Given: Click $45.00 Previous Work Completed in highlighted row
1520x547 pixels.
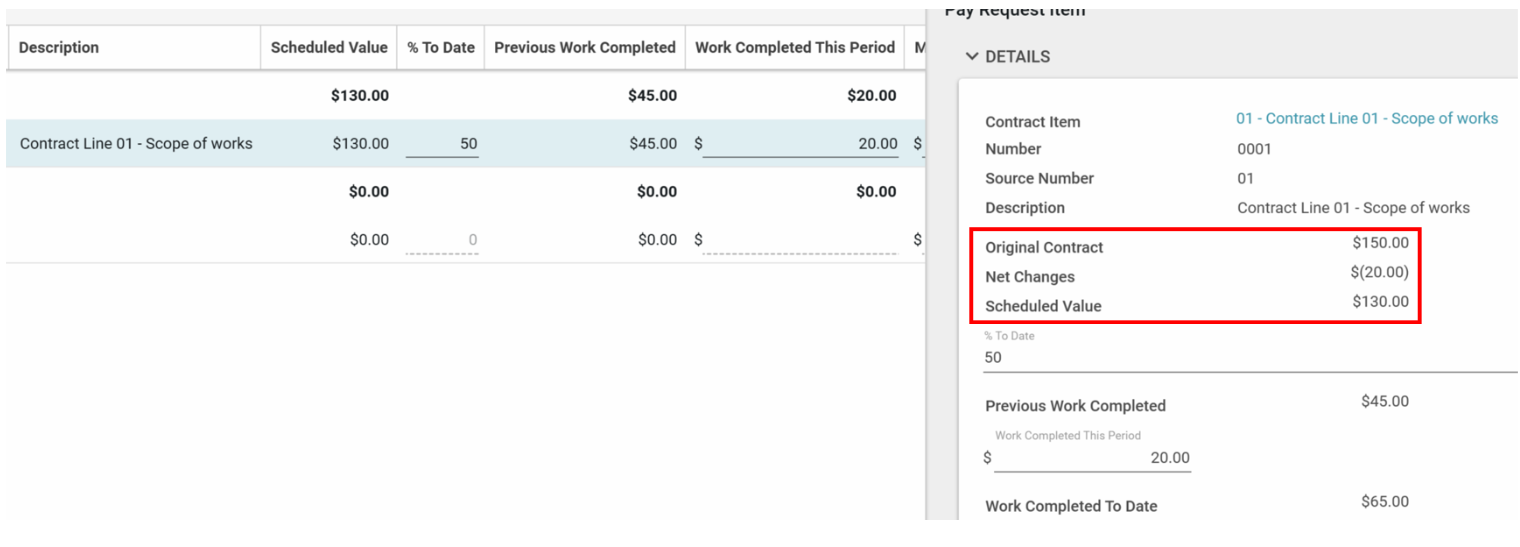Looking at the screenshot, I should [652, 144].
